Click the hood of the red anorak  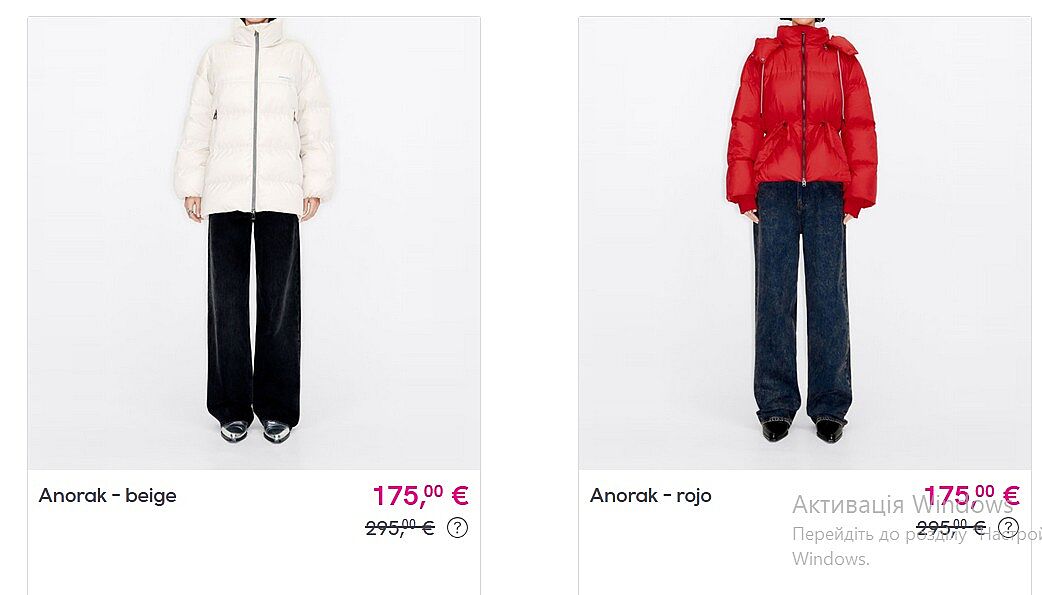pyautogui.click(x=804, y=43)
